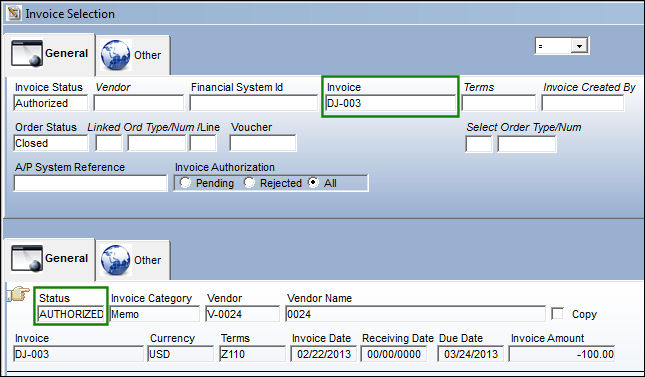Viewport: 645px width, 377px height.
Task: Click the Invoice filter field with DJ-003
Action: (x=390, y=103)
